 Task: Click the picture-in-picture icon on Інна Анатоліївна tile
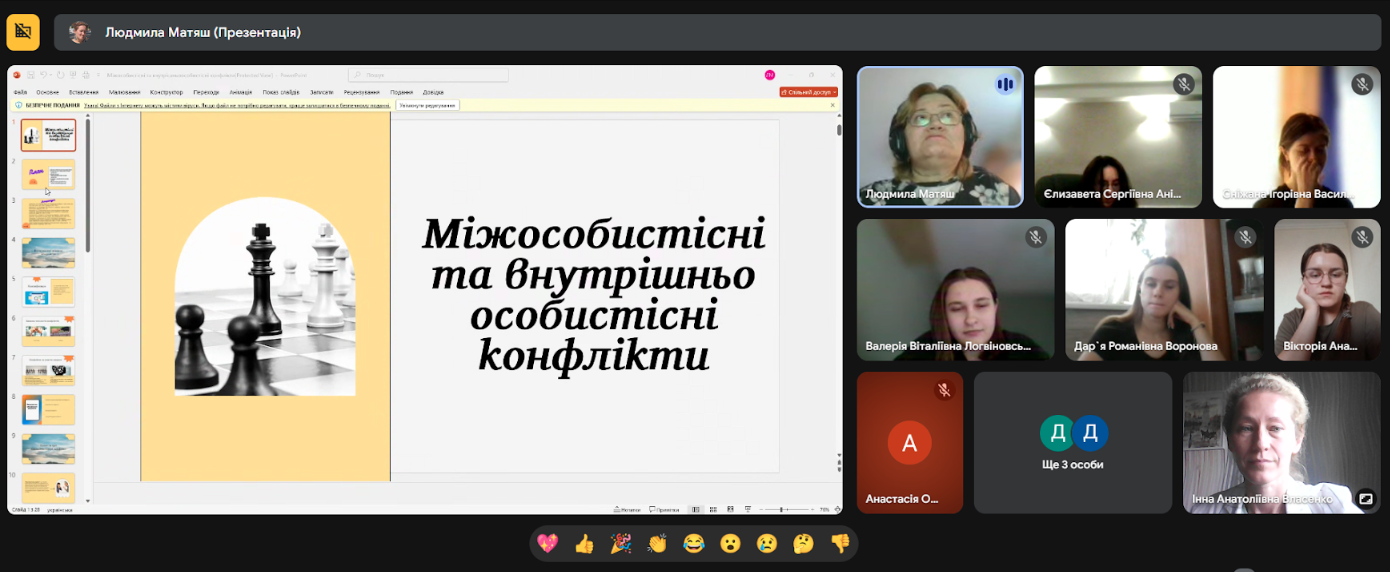point(1366,497)
